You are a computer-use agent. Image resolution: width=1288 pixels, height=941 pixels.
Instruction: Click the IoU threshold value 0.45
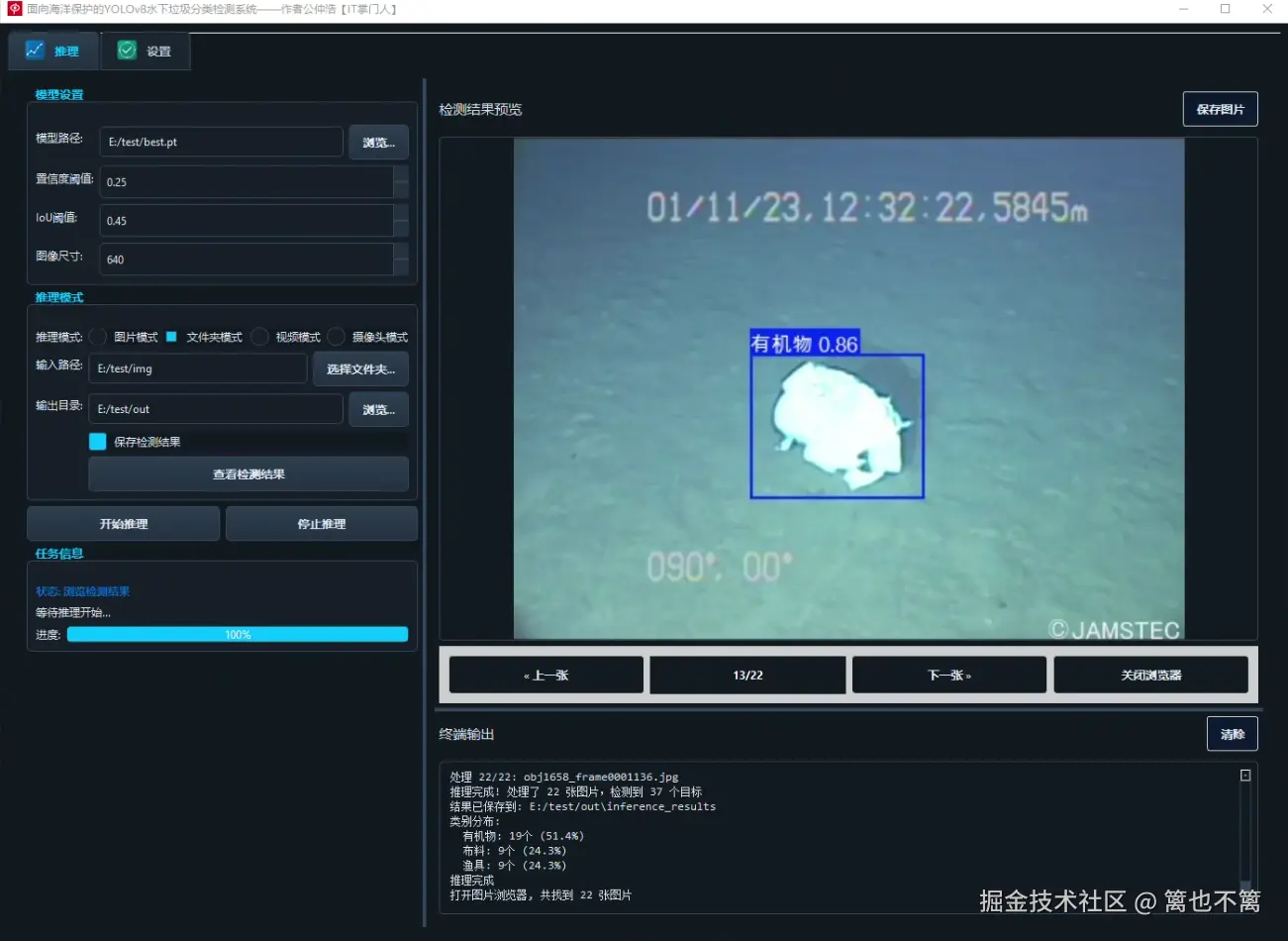pos(247,220)
